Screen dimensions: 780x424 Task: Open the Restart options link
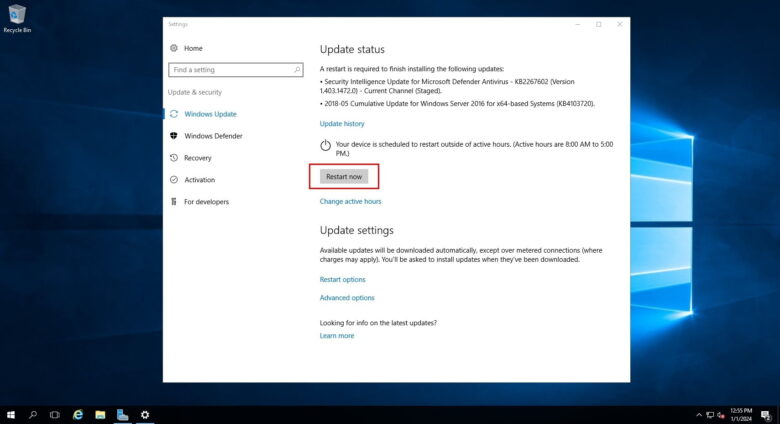[342, 279]
